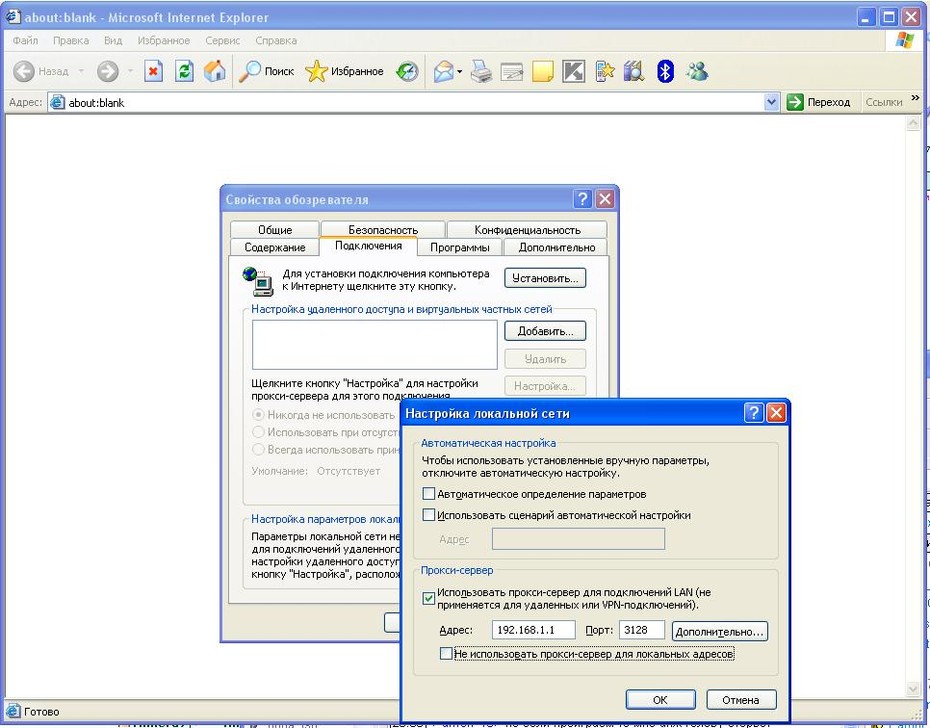Click the page scrollbar down arrow

click(x=913, y=688)
